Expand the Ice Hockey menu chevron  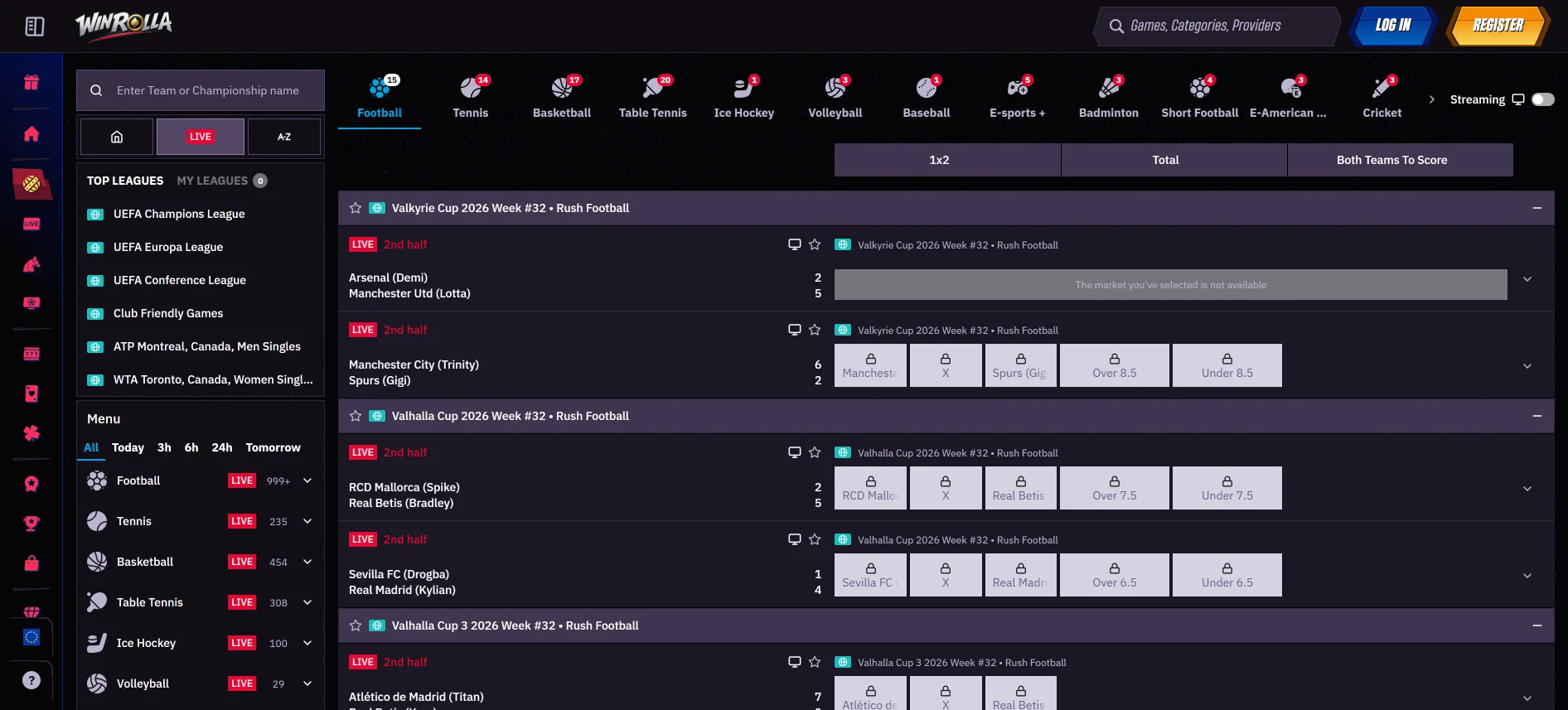307,643
